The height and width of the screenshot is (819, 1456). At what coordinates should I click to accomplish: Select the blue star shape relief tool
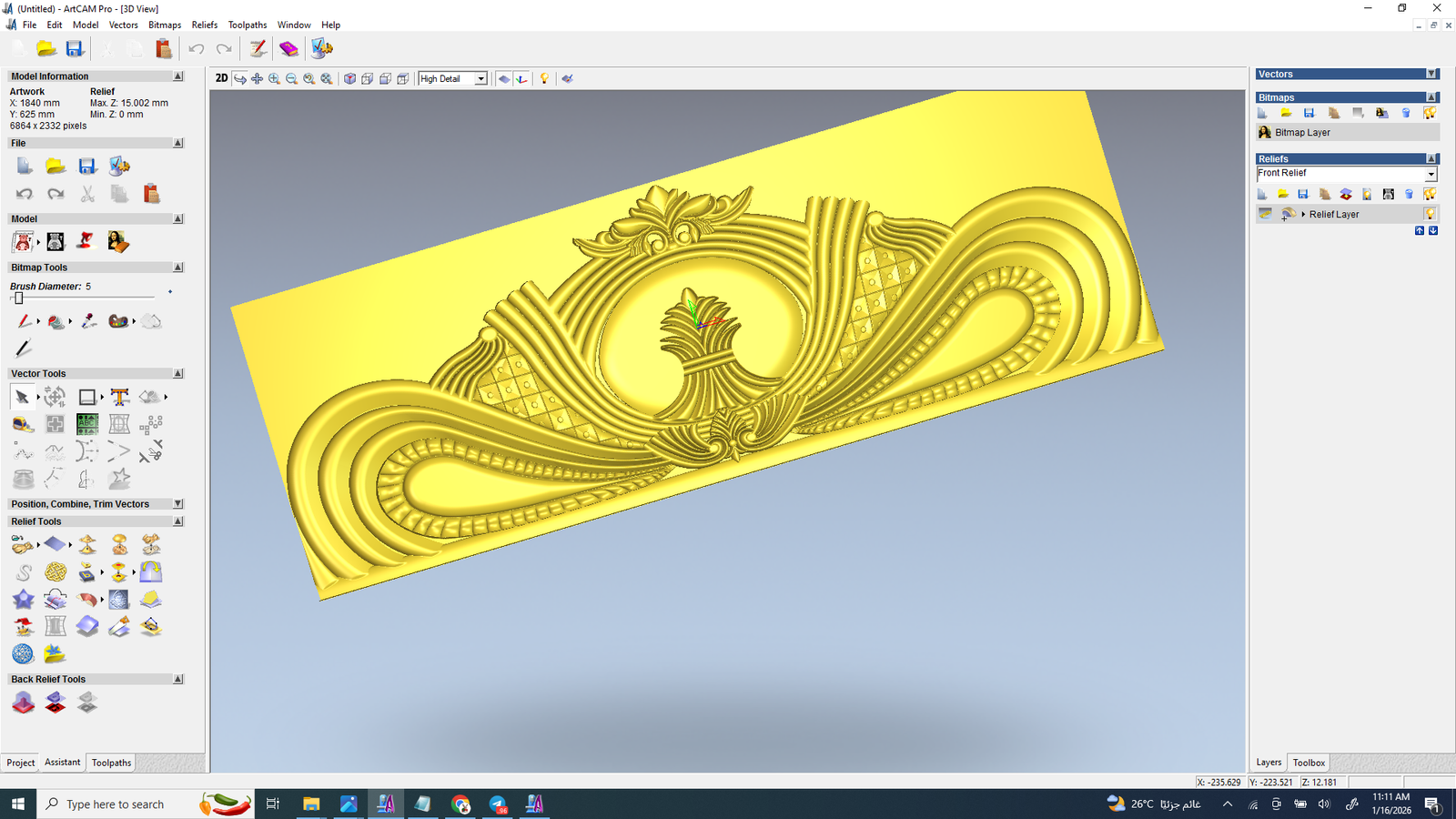[x=23, y=600]
